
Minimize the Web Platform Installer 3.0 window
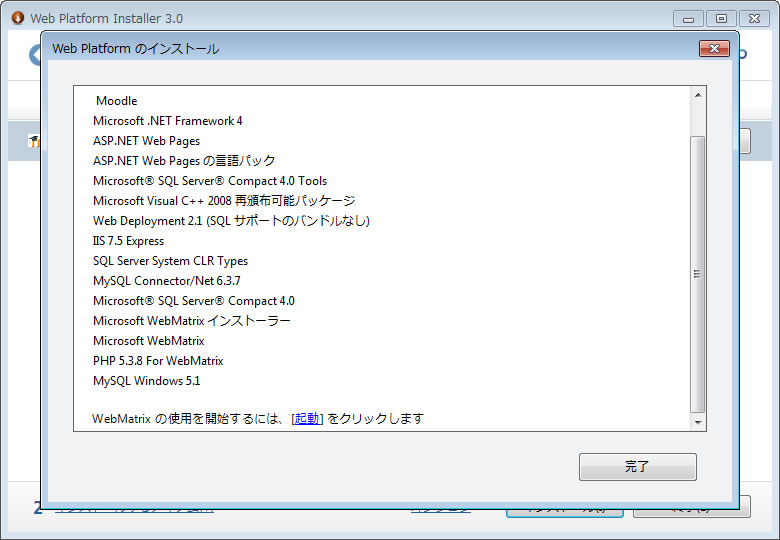tap(688, 18)
